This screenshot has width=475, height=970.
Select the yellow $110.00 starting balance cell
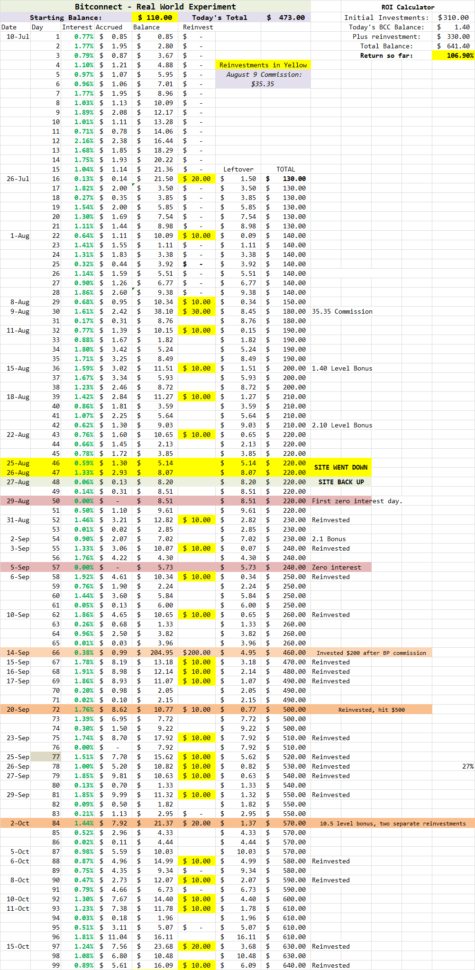pyautogui.click(x=156, y=18)
